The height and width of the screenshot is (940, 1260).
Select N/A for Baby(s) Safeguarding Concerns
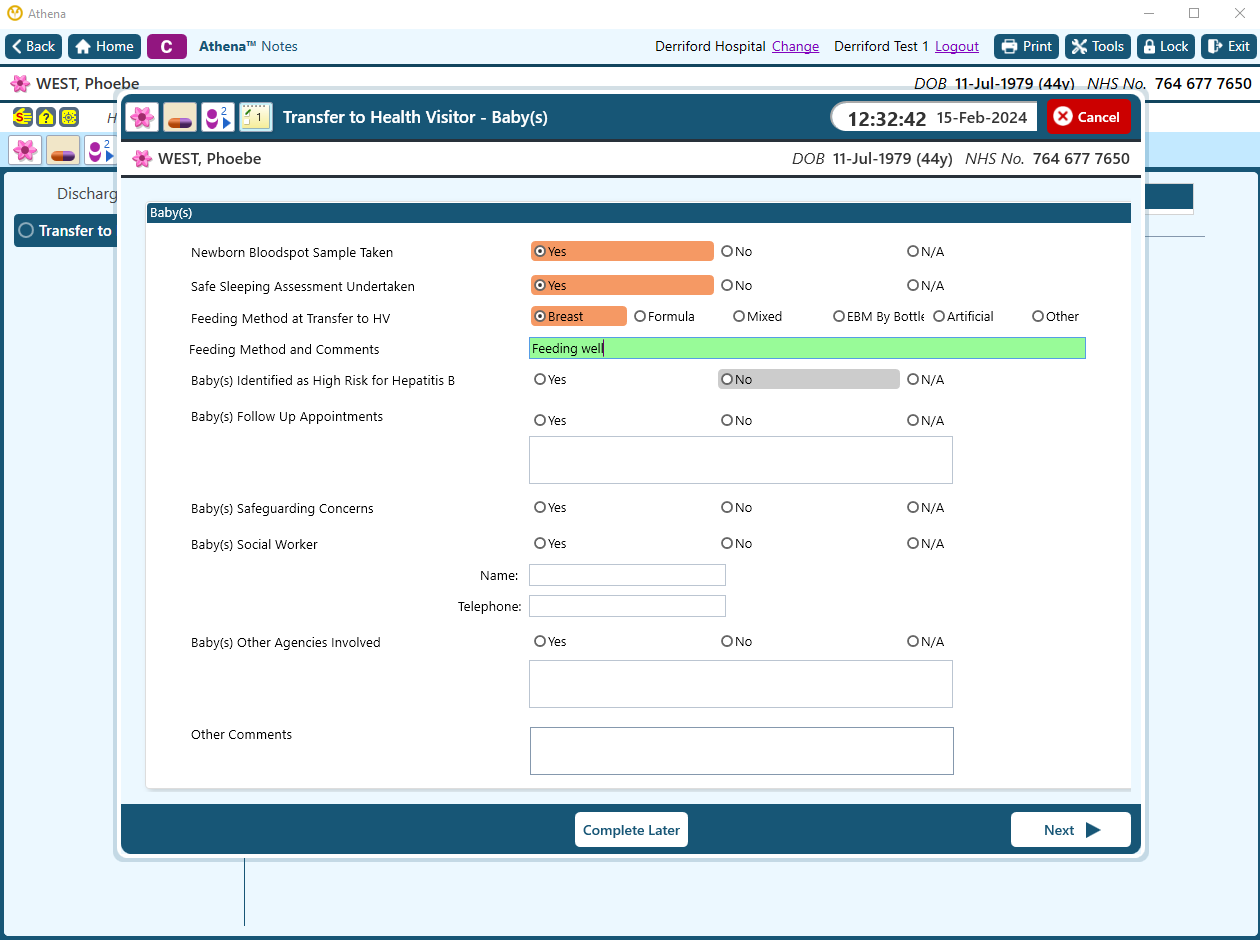926,508
